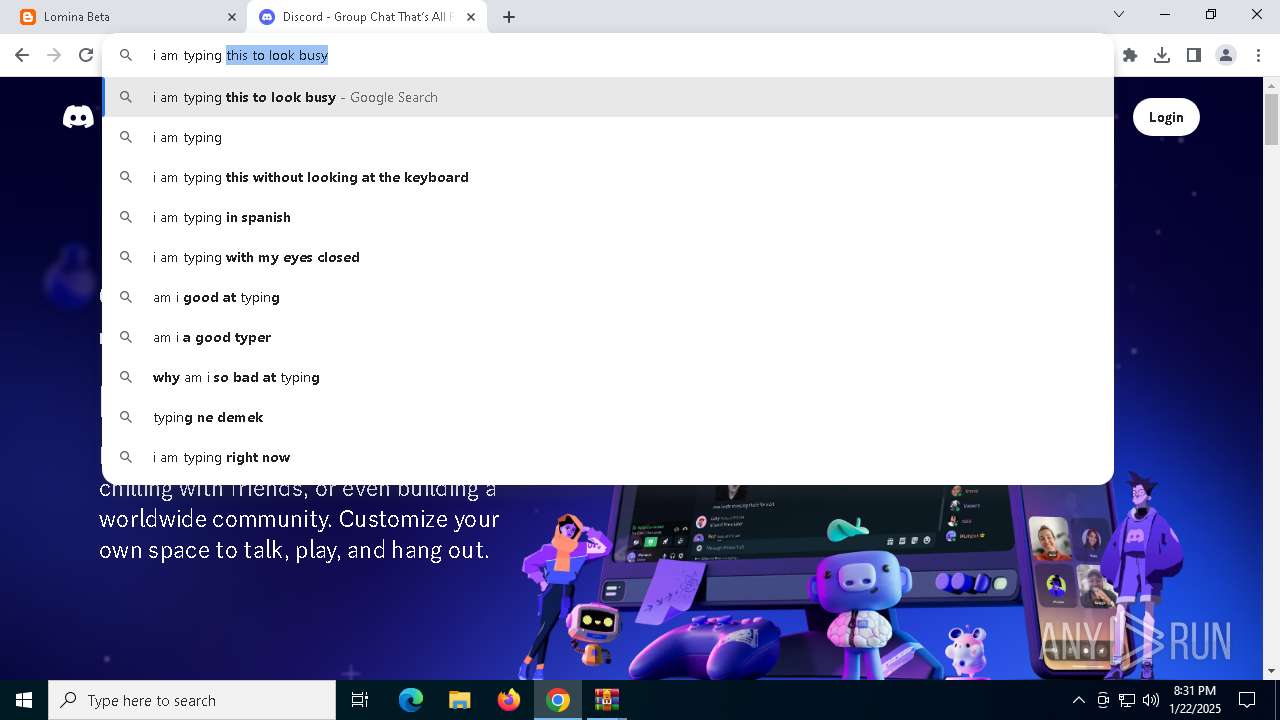
Task: Click the scrollbar down arrow
Action: tap(1271, 671)
